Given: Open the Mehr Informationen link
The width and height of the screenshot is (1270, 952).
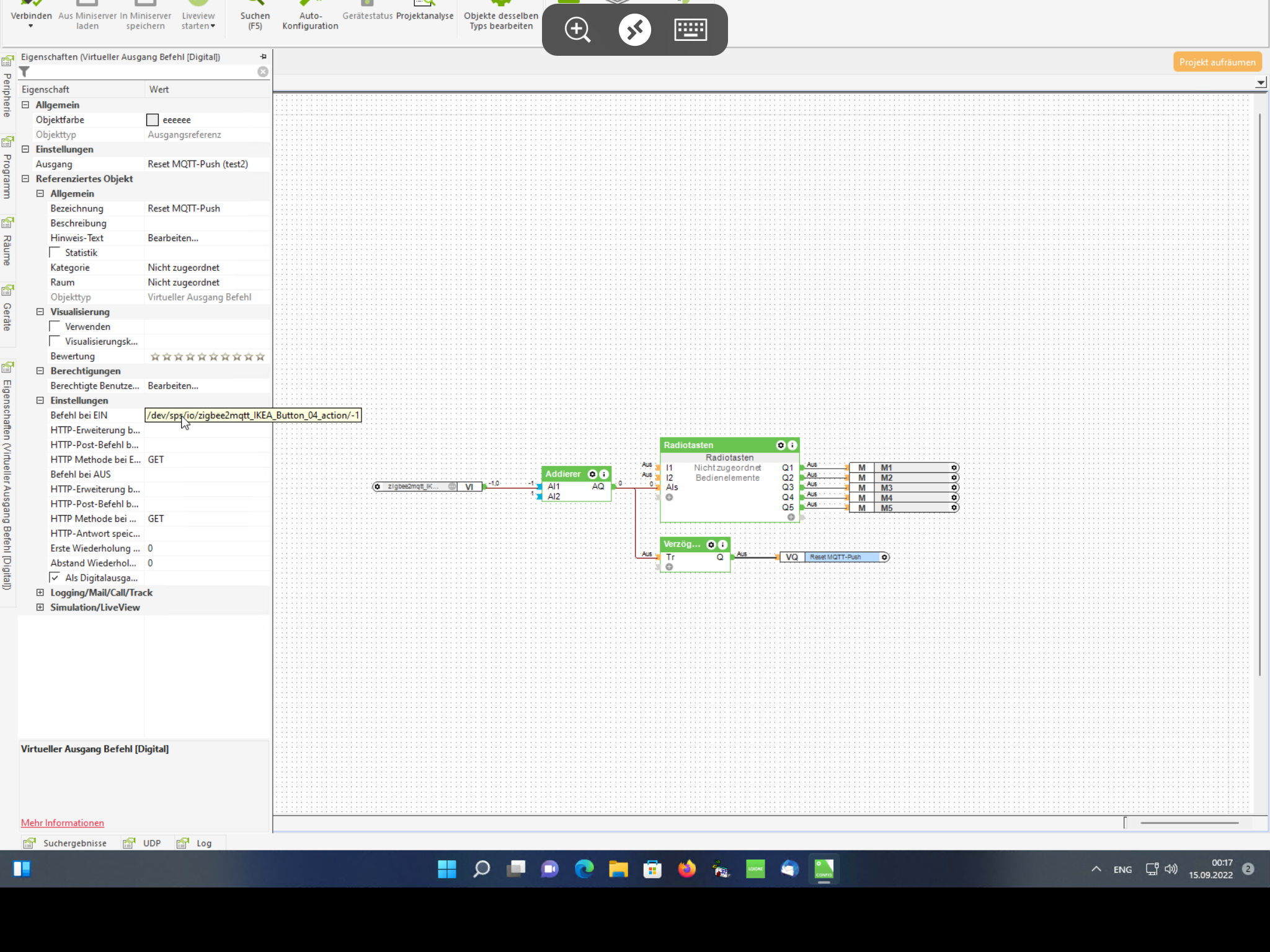Looking at the screenshot, I should click(63, 822).
